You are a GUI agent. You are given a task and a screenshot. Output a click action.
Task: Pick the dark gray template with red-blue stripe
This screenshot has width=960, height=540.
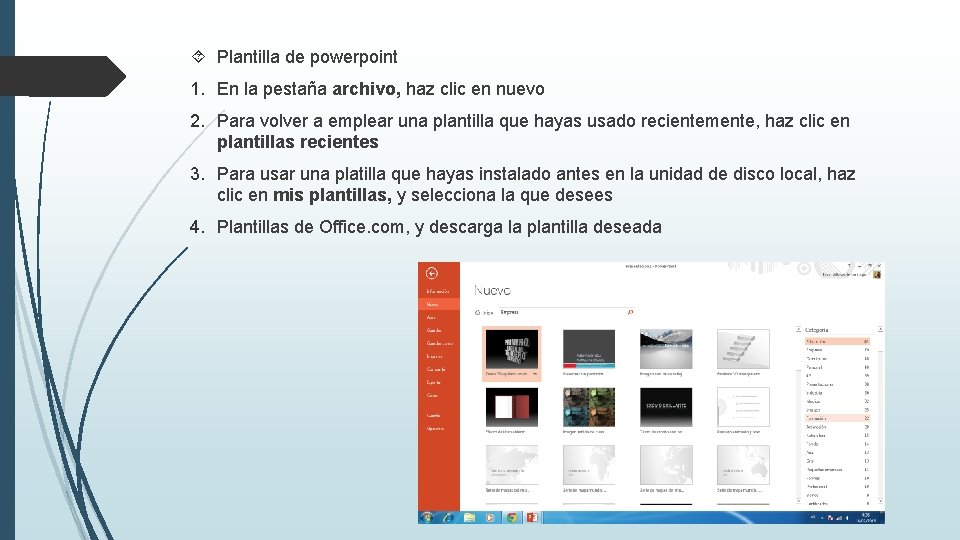[589, 348]
